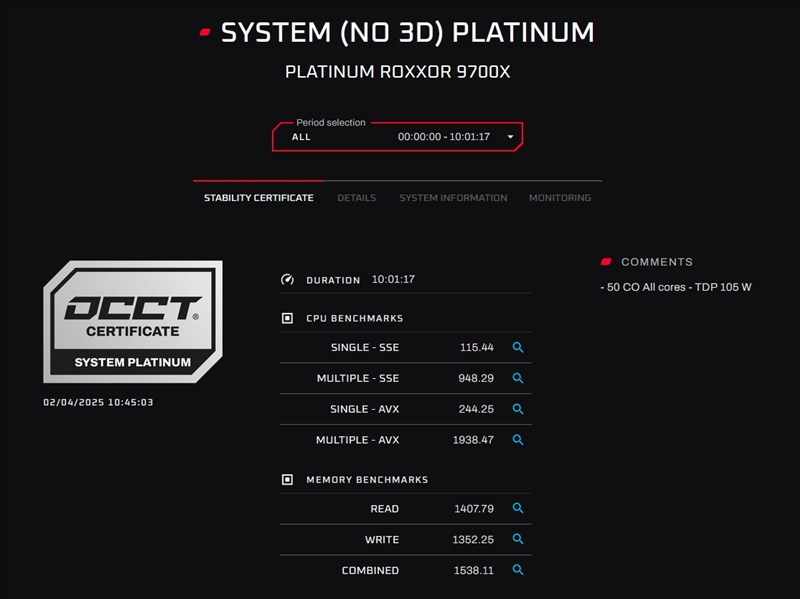
Task: Click the comment '- 50 CO All cores - TDP 105 W'
Action: (x=676, y=287)
